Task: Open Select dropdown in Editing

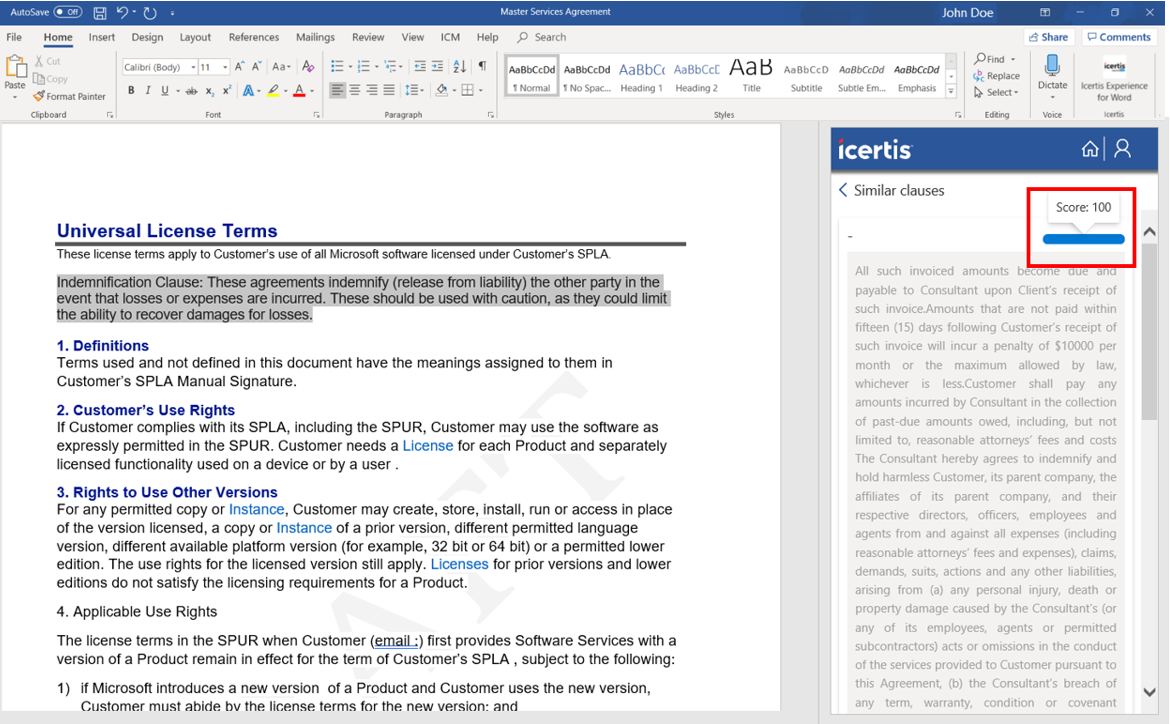Action: [x=996, y=93]
